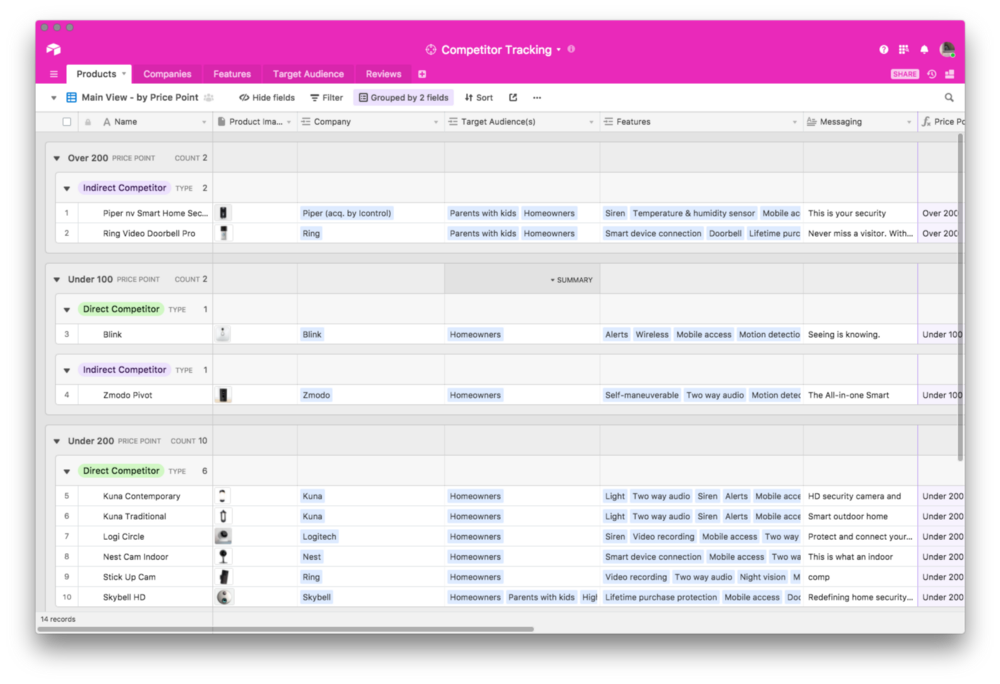Click the SHARE button
This screenshot has height=684, width=1000.
tap(904, 74)
